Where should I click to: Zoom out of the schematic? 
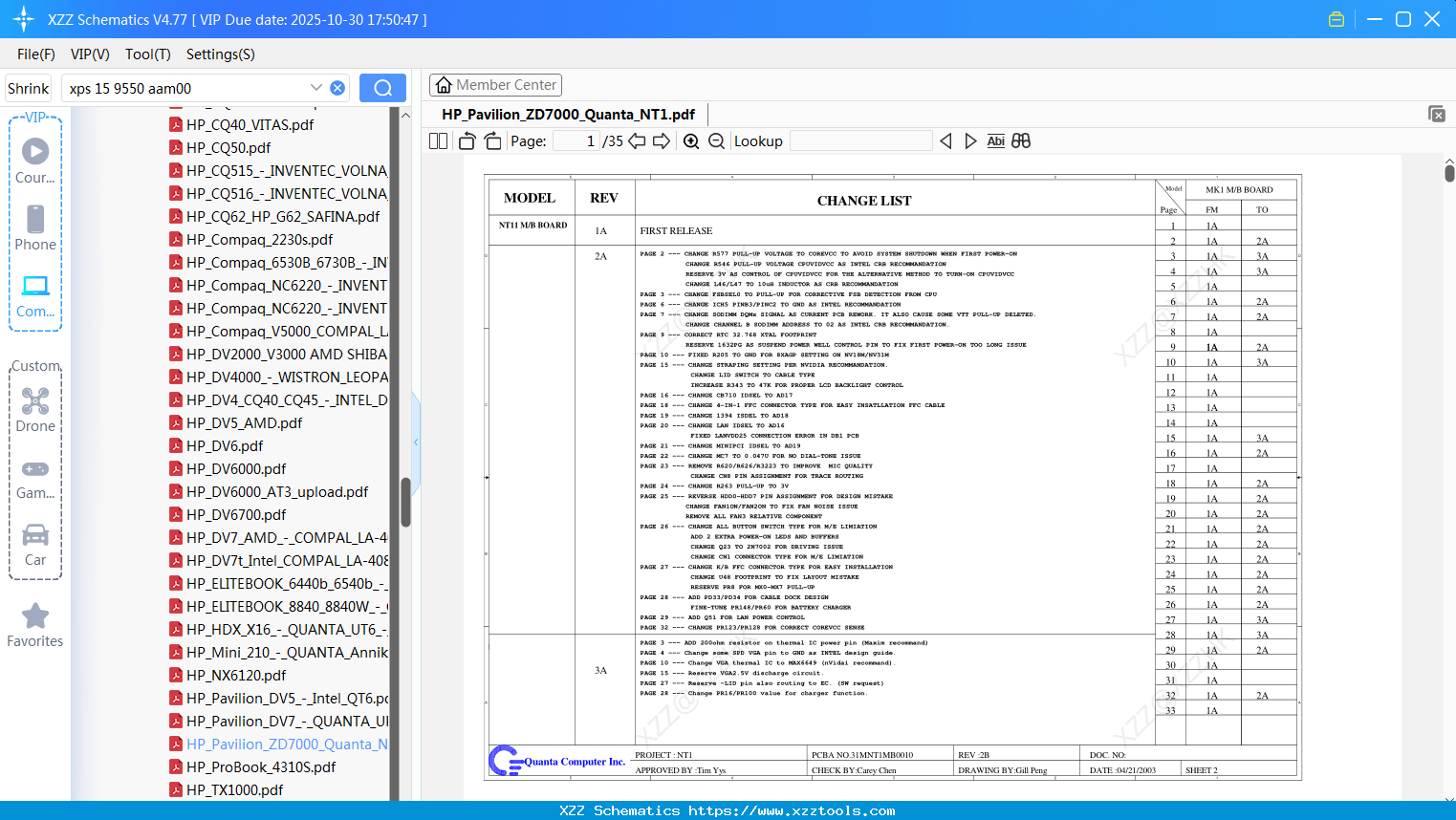[x=716, y=141]
